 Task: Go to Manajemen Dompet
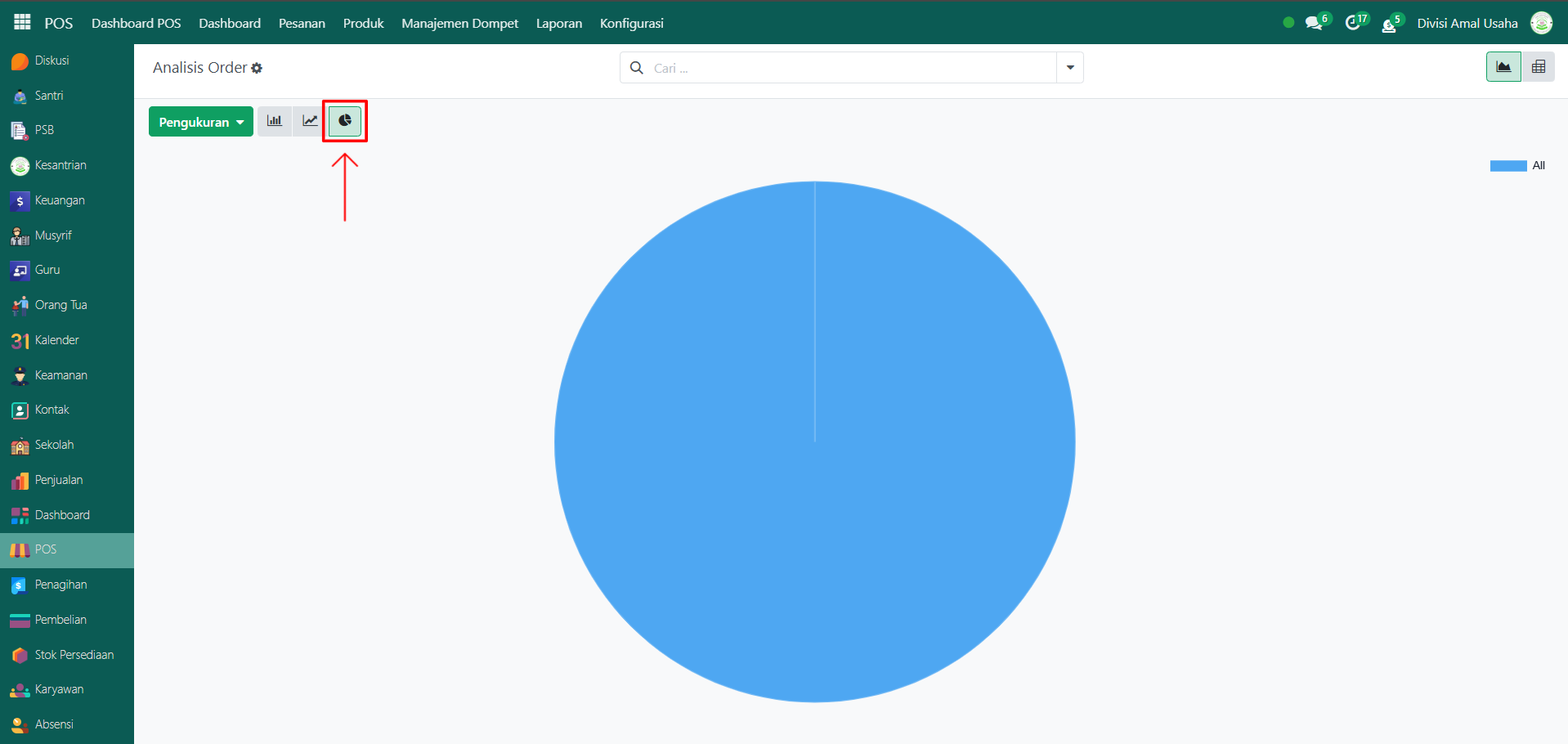click(x=459, y=23)
